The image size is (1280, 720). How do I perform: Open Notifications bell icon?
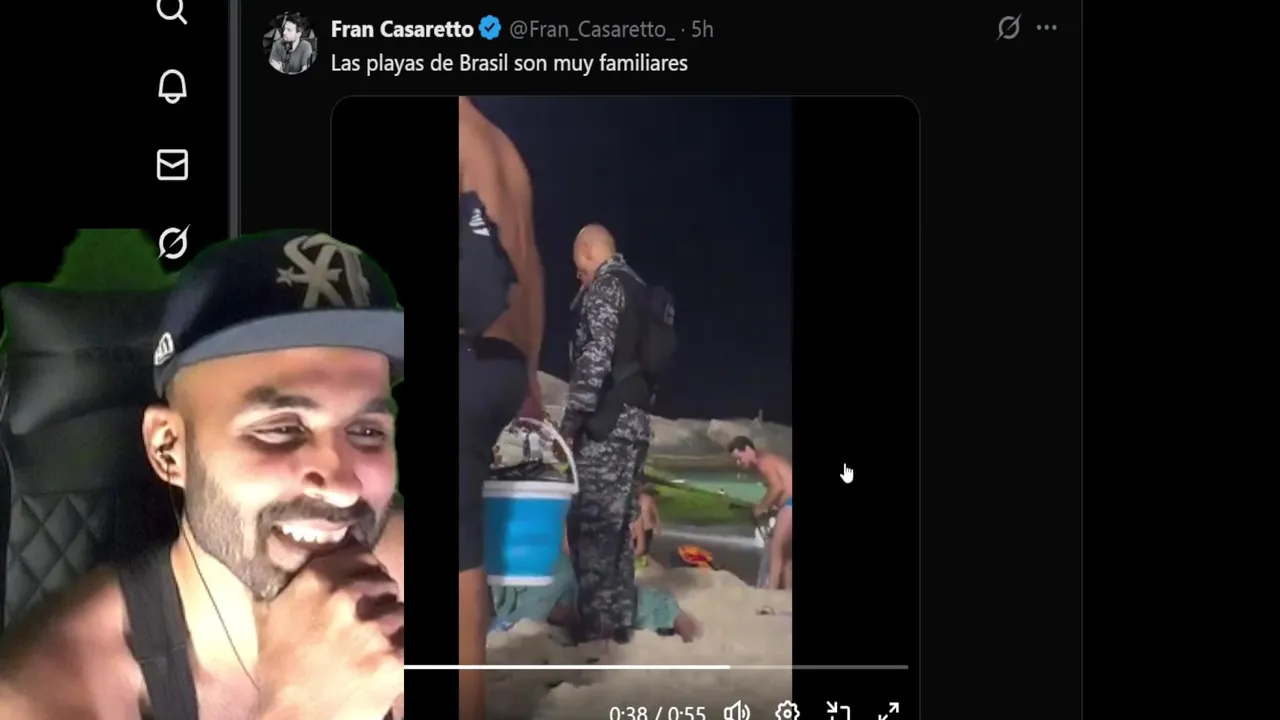coord(172,87)
